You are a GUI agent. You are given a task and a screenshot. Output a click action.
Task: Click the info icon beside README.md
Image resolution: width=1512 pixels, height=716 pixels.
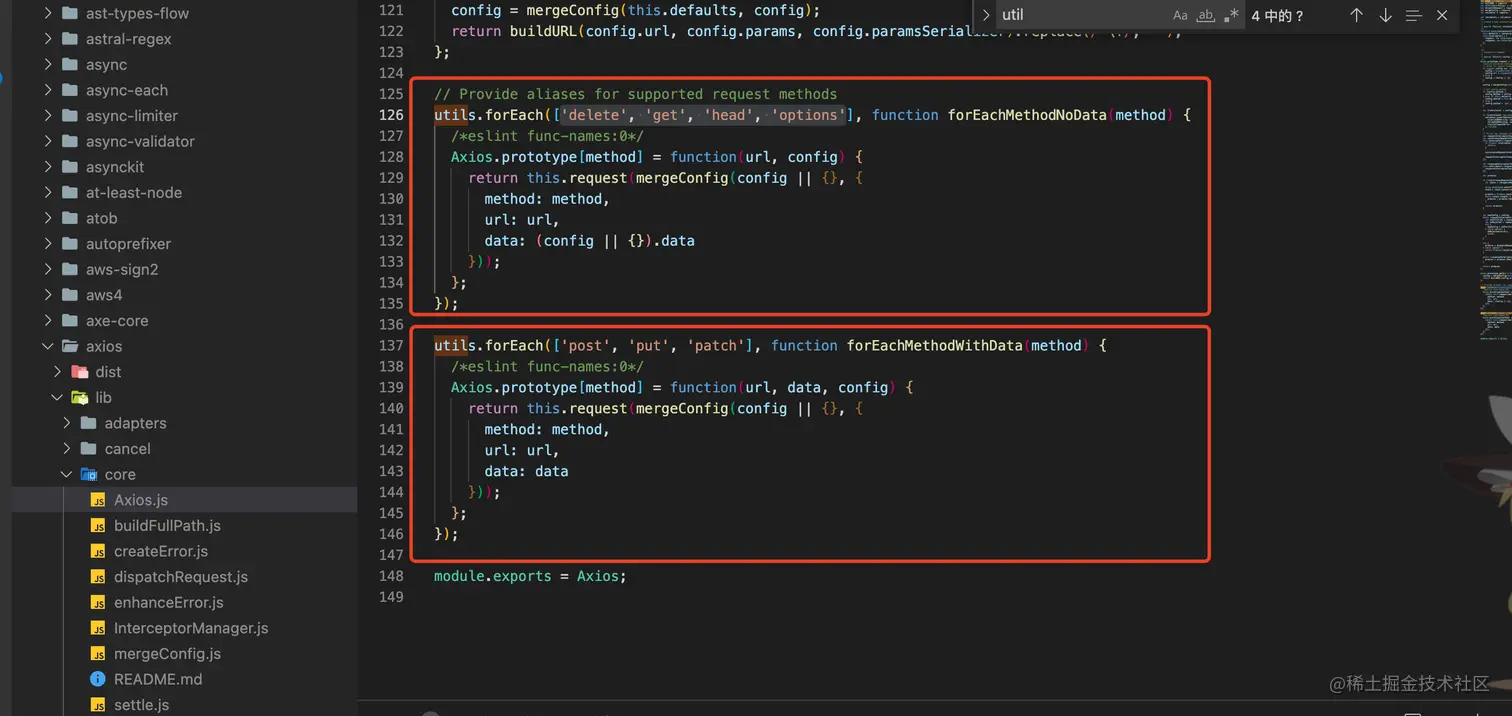click(x=98, y=679)
